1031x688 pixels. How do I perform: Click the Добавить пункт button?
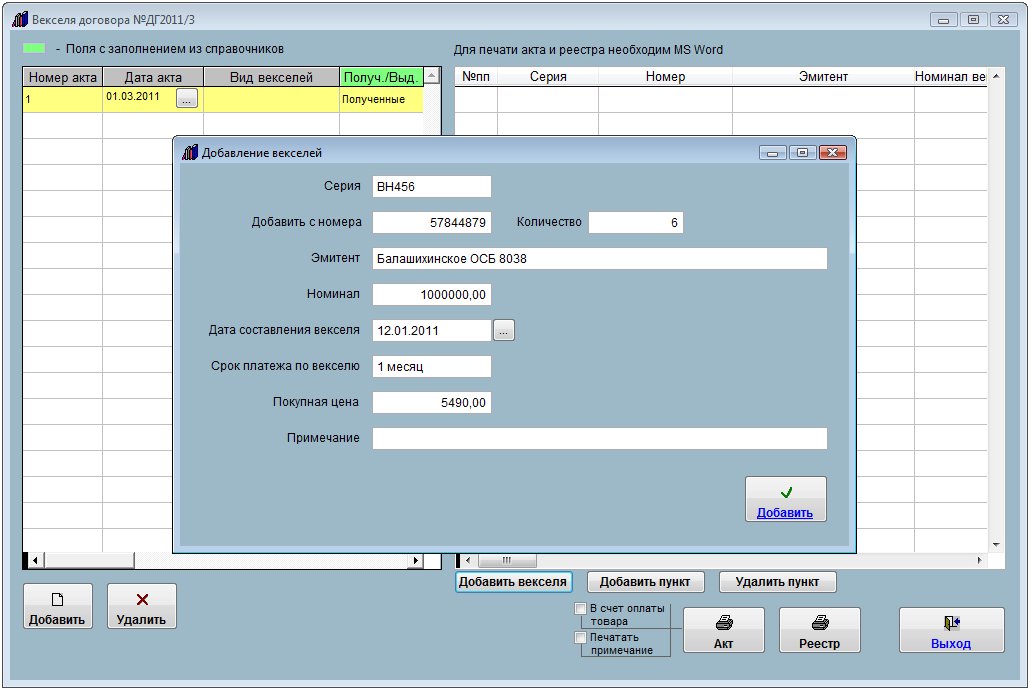click(645, 582)
